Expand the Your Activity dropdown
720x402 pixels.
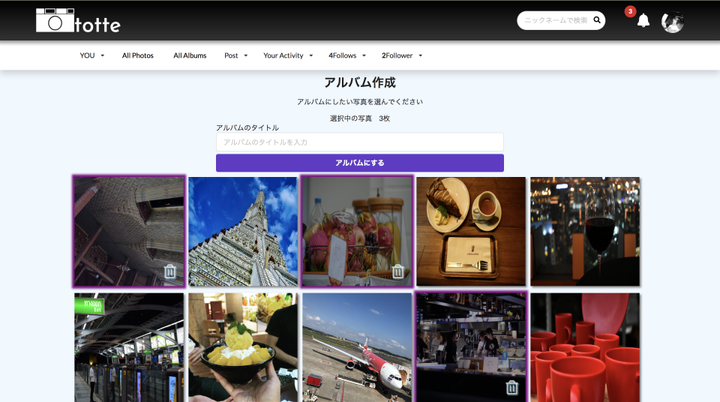click(x=288, y=56)
